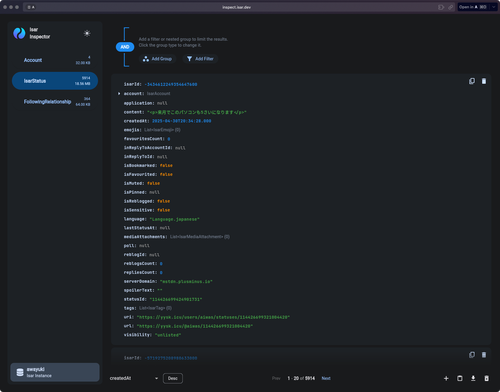
Task: Click the swayuki Isar Instance button
Action: 55,372
